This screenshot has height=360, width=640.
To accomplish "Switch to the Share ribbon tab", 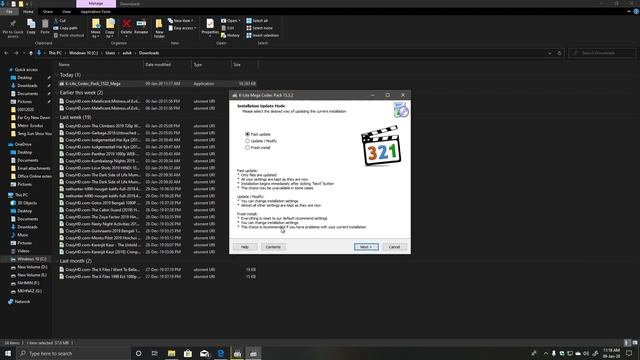I will [x=48, y=12].
